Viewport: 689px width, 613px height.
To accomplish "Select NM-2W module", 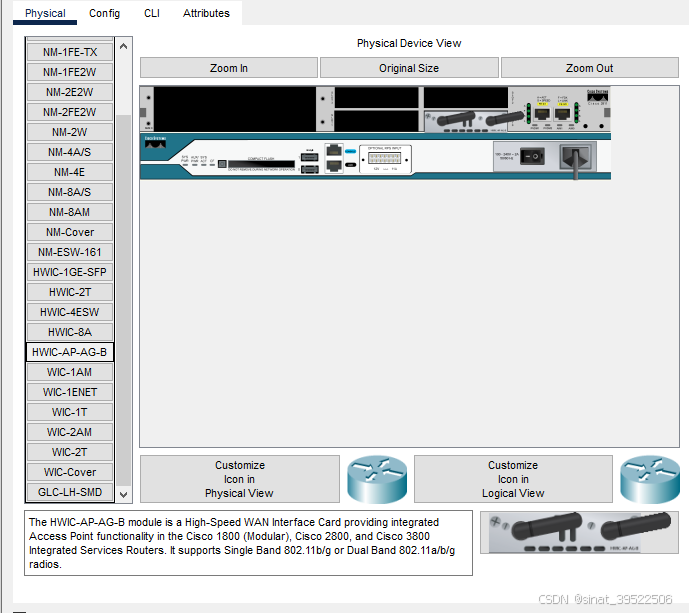I will tap(70, 132).
